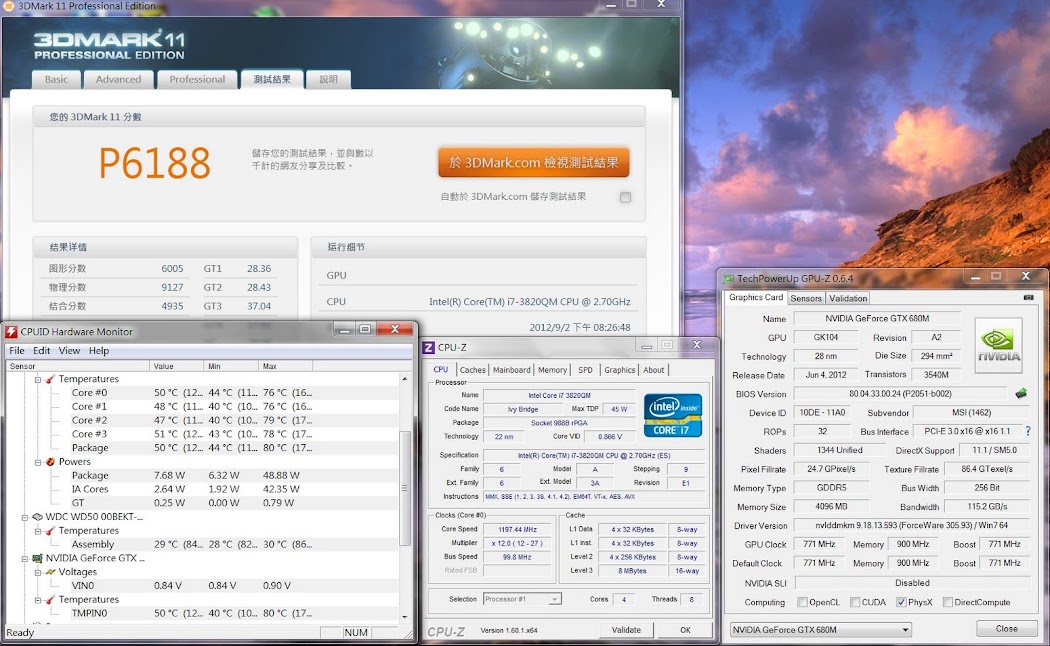Click the Intel Core i7 logo in CPU-Z
This screenshot has width=1050, height=646.
tap(672, 415)
